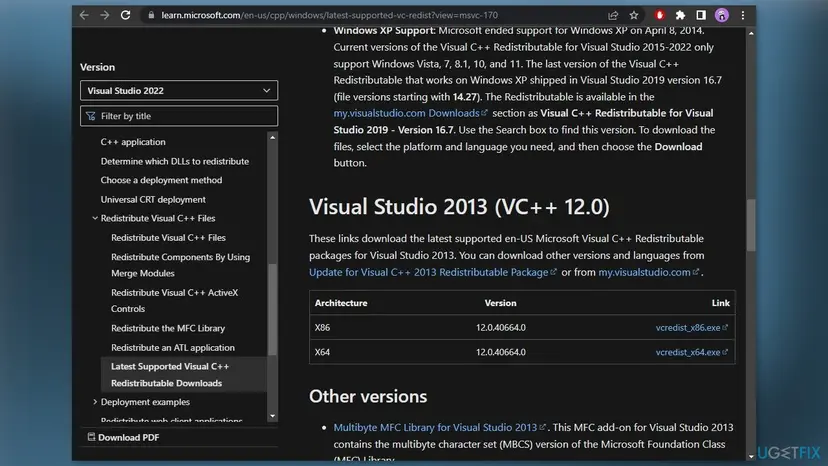Screen dimensions: 828x466
Task: Open Chrome three-dot menu
Action: pyautogui.click(x=742, y=15)
